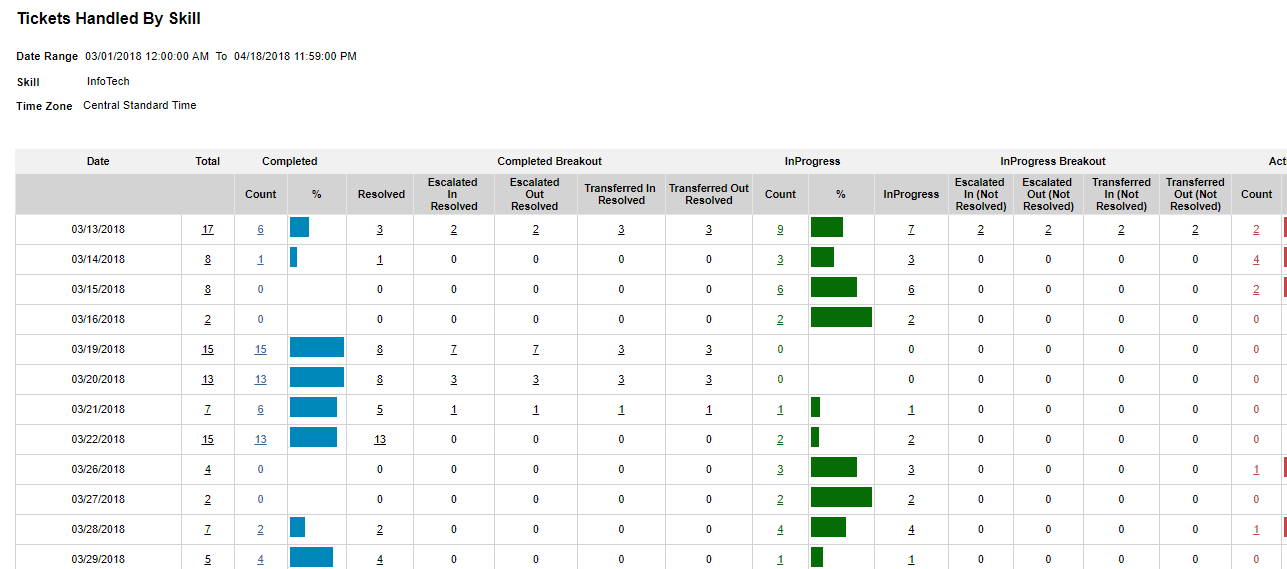
Task: Click blue completed bar for 03/21/2018
Action: [x=313, y=407]
